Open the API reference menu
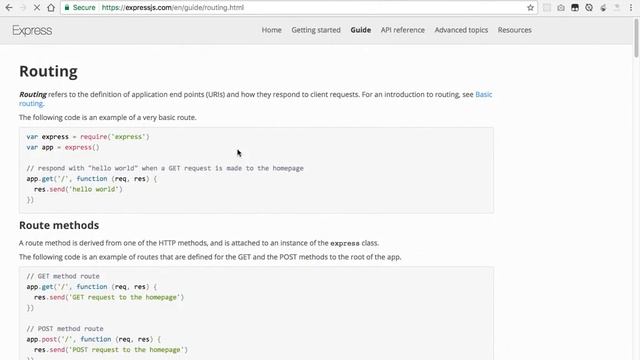Image resolution: width=640 pixels, height=360 pixels. click(x=403, y=30)
